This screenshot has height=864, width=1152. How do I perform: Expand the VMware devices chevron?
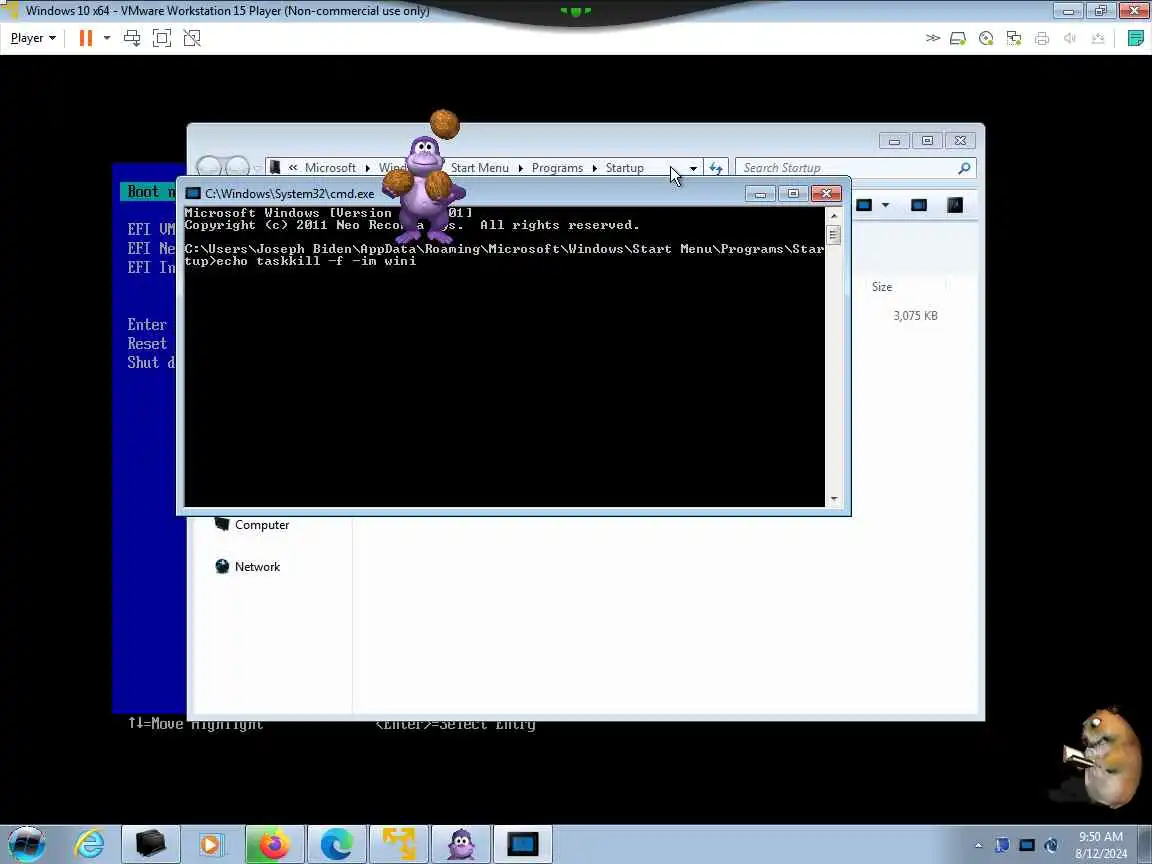[932, 38]
